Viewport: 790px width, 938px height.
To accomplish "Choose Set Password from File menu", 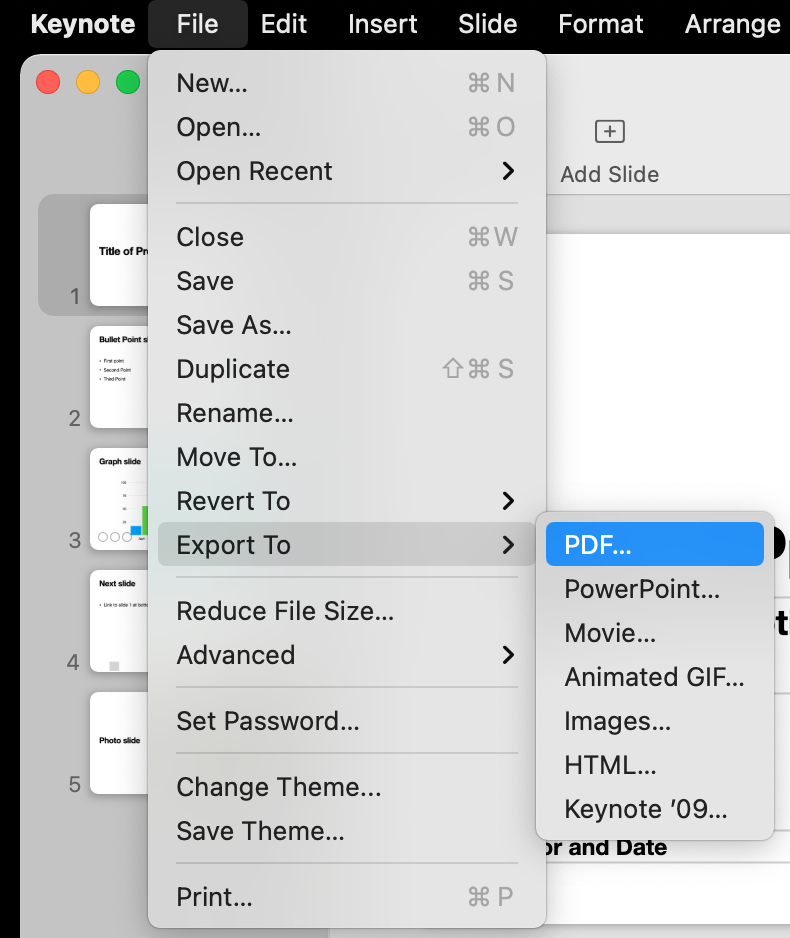I will point(268,721).
